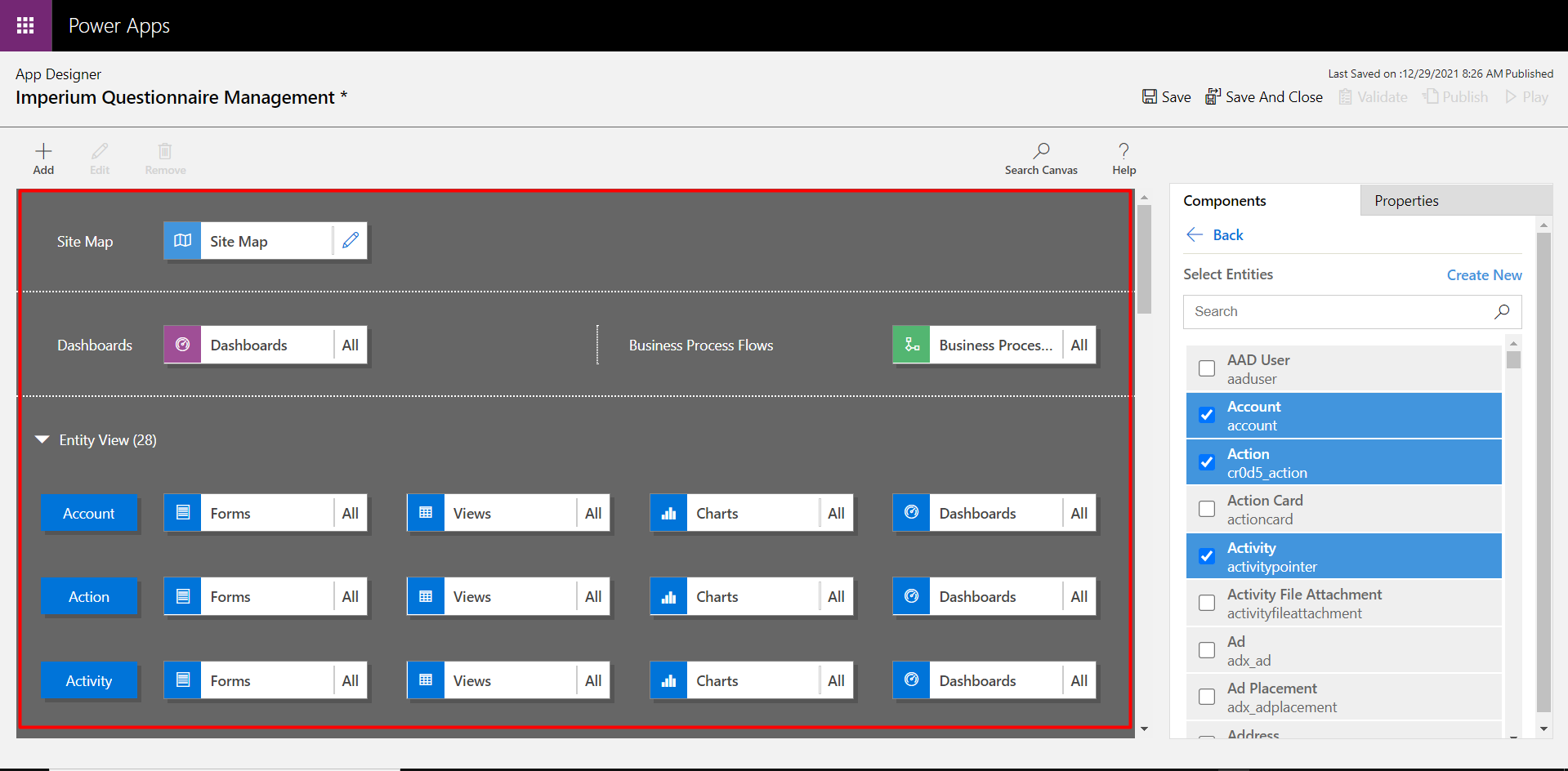Enable the Action Card entity checkbox

tap(1207, 509)
